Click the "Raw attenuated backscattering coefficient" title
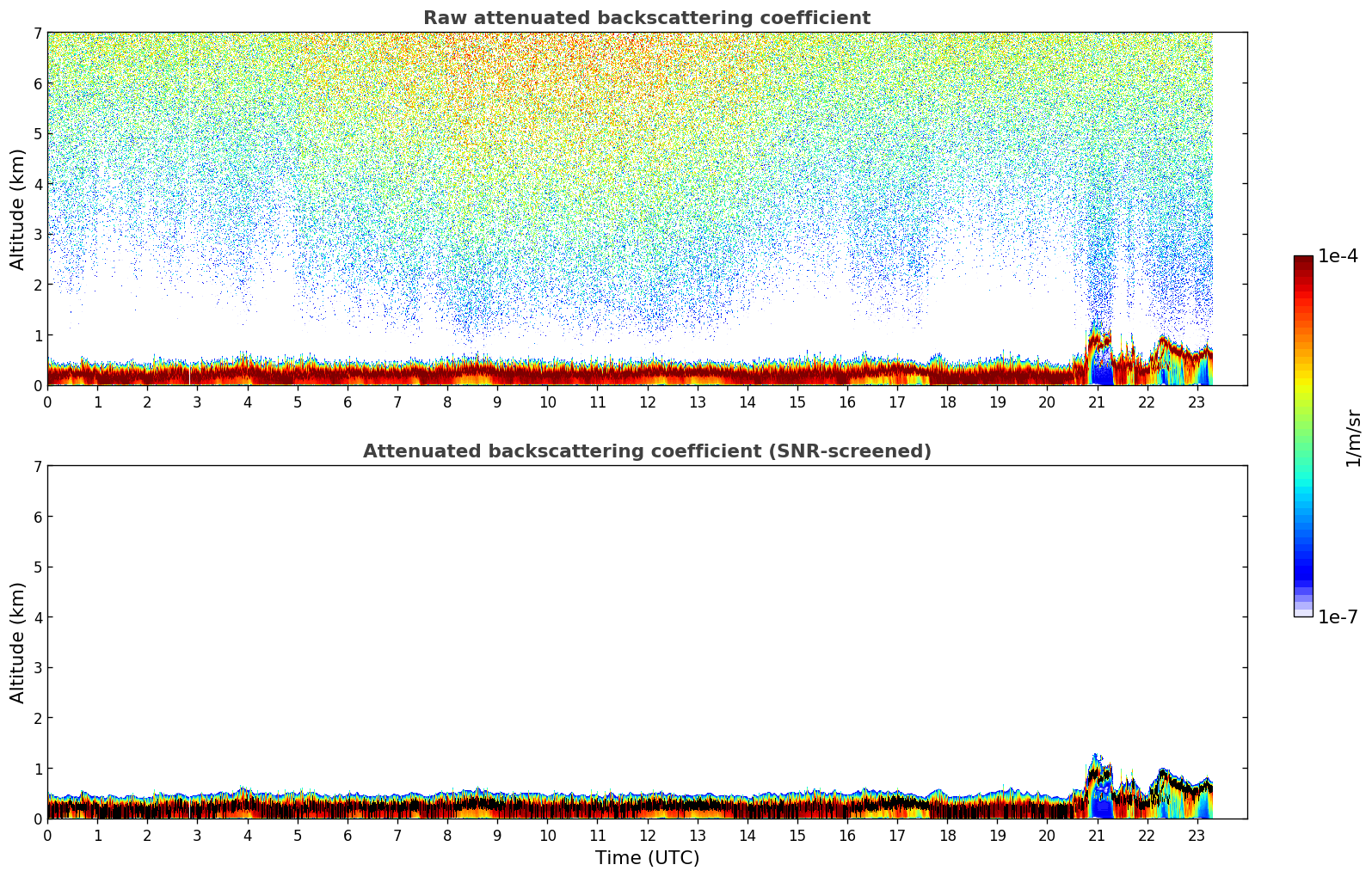 pos(646,18)
